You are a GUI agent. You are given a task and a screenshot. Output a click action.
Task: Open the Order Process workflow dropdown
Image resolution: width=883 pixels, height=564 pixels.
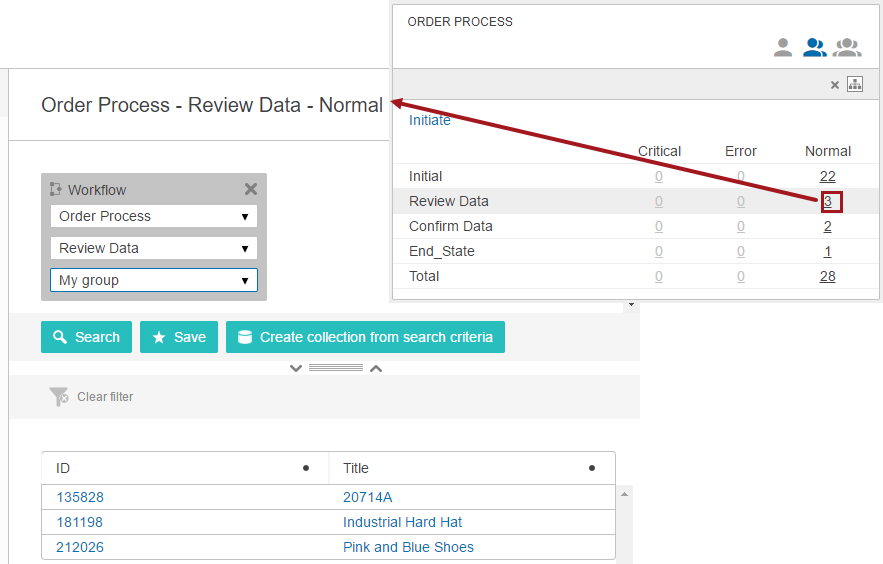[x=154, y=216]
